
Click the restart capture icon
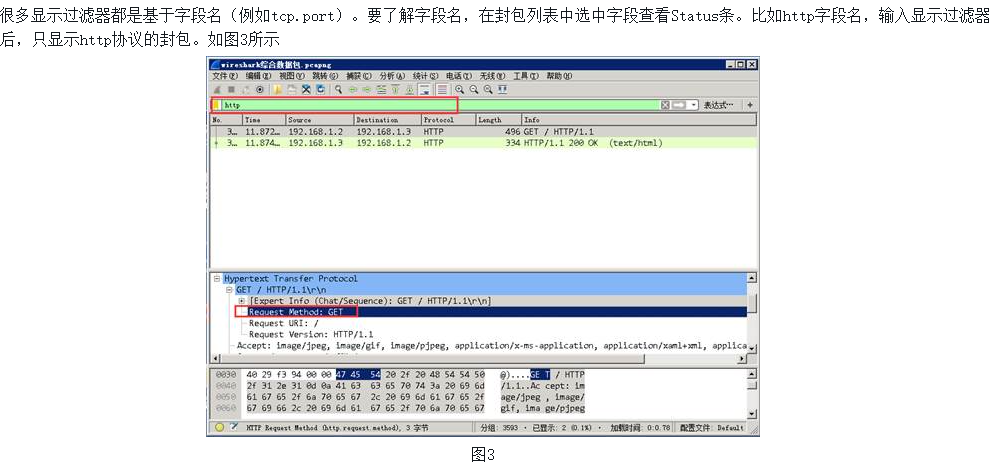(246, 90)
